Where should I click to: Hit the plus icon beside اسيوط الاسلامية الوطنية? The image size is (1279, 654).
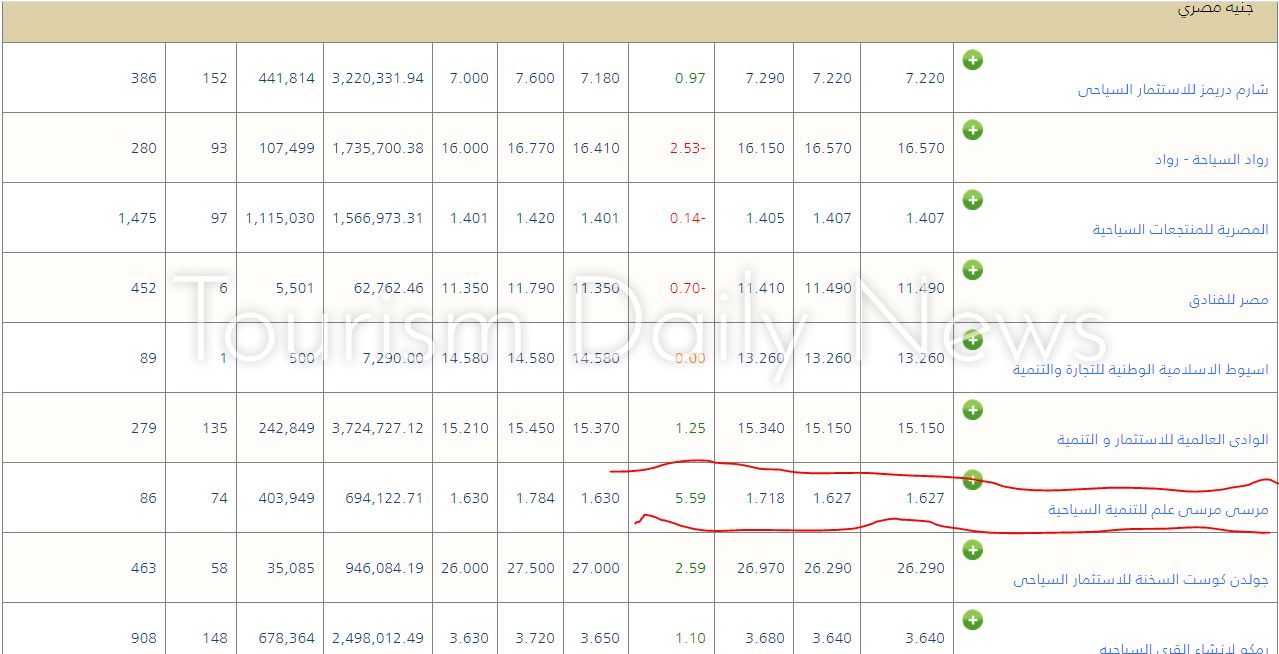(972, 340)
